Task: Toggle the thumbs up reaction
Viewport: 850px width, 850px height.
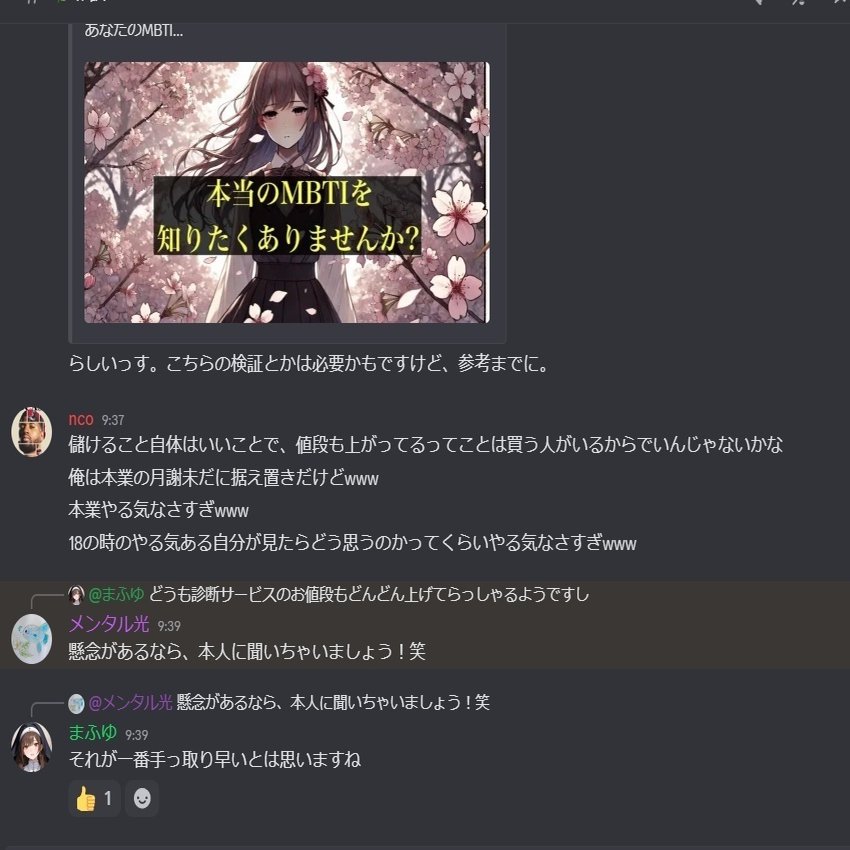Action: 94,799
